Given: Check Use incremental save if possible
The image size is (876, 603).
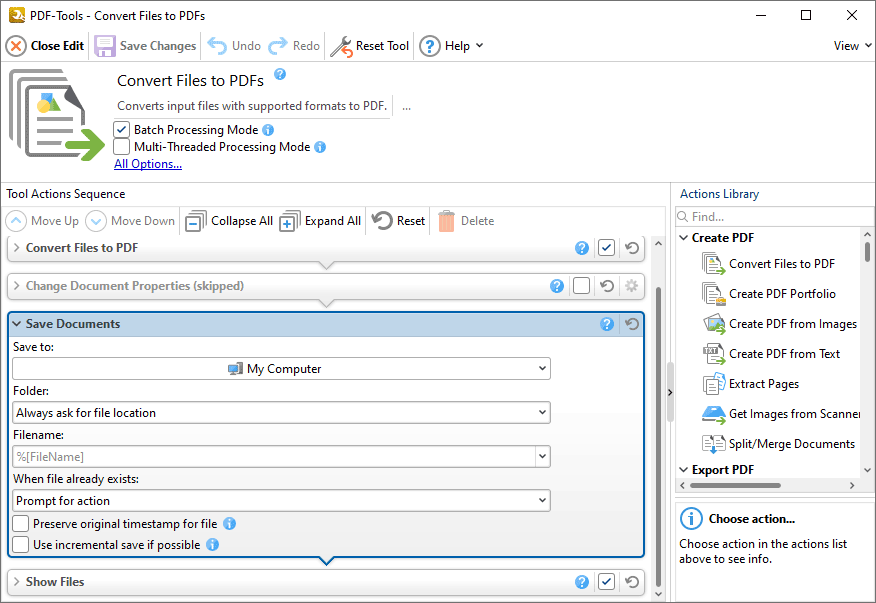Looking at the screenshot, I should pos(21,544).
